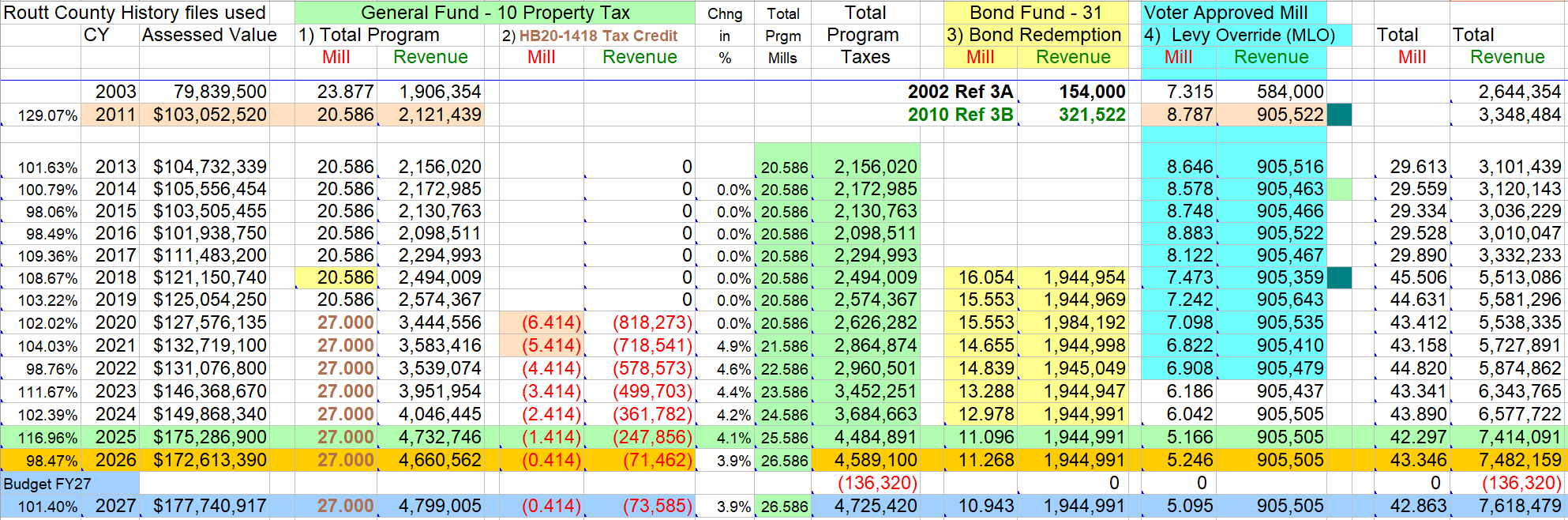Select the '2) HB20-1418 Tax Credit' header
1568x520 pixels.
click(590, 36)
